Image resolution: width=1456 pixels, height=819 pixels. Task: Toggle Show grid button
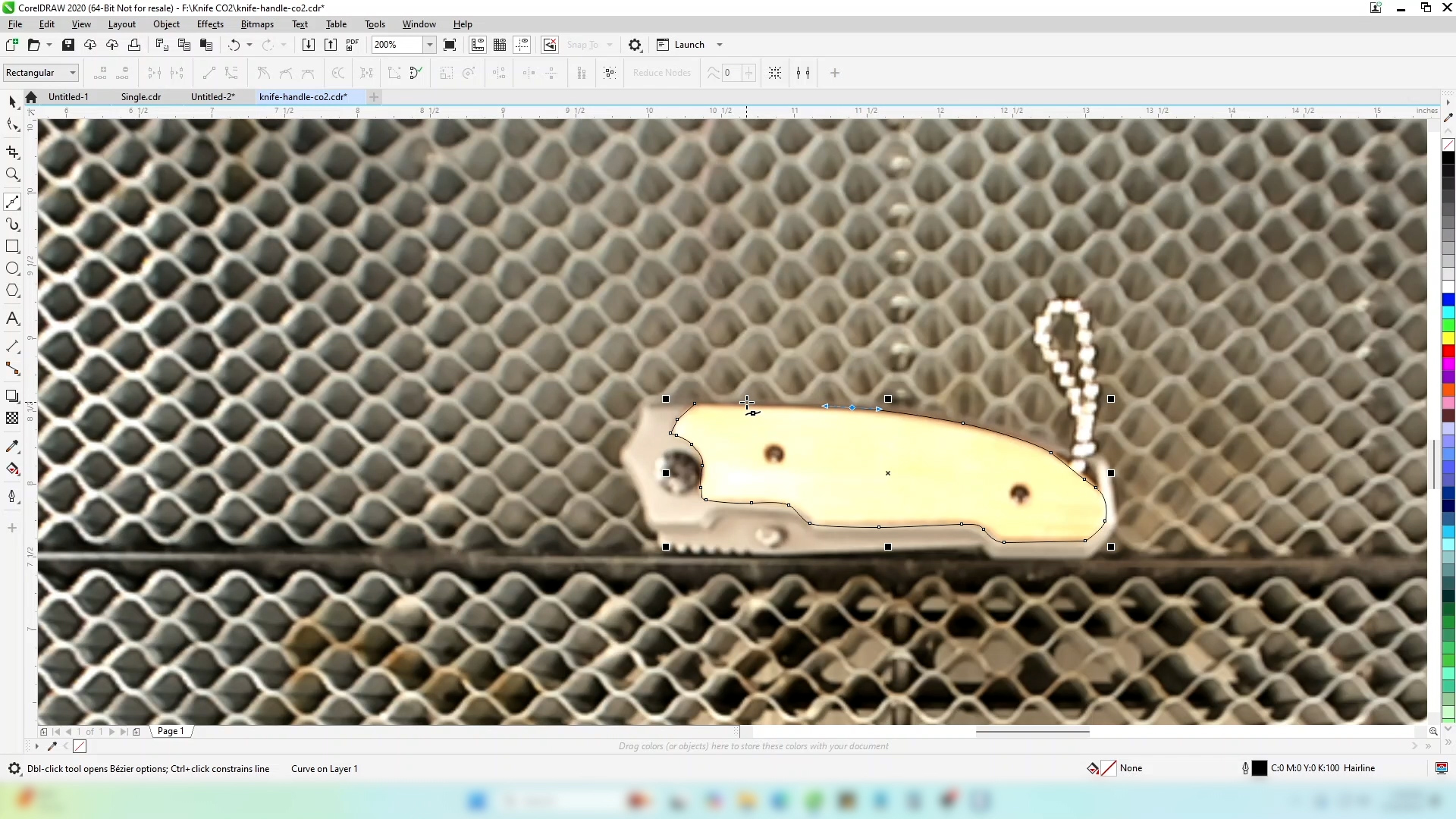click(x=500, y=45)
